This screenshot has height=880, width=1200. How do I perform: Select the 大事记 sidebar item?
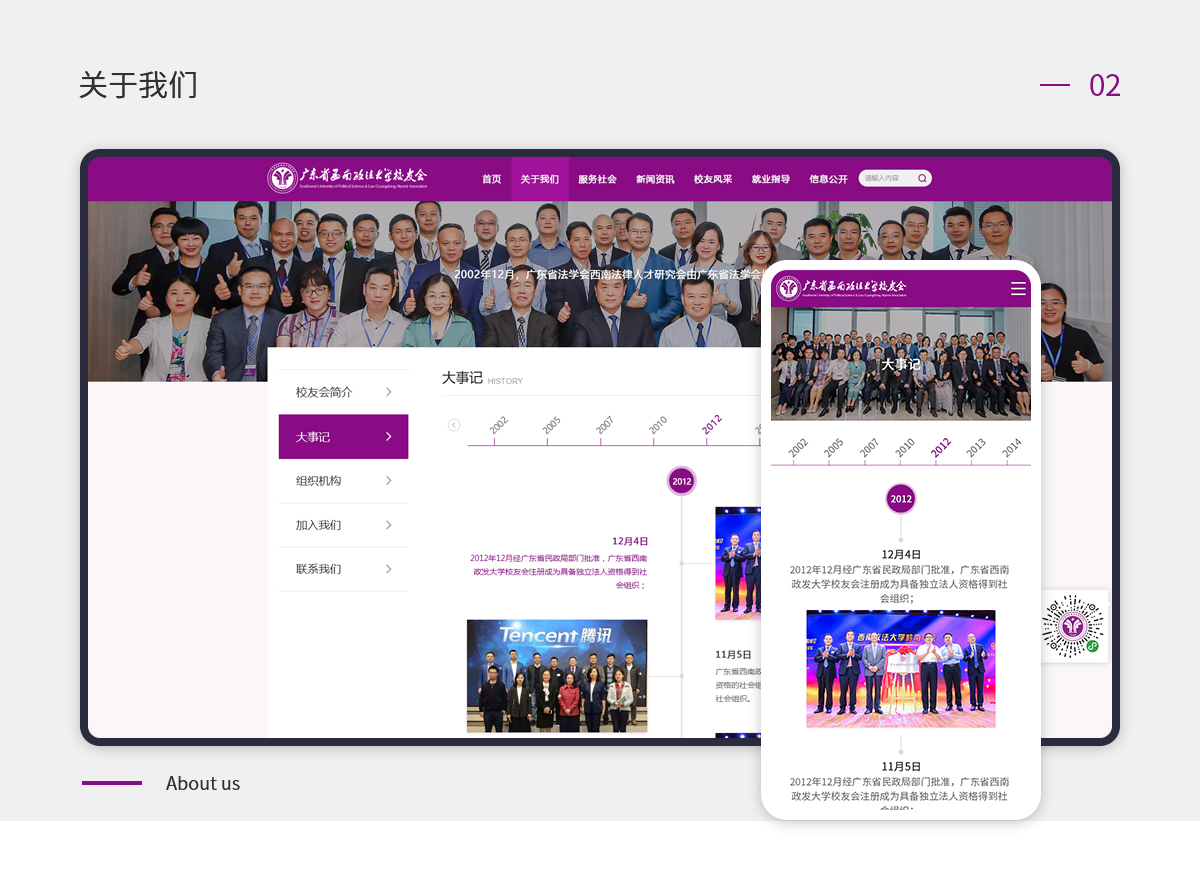pos(314,437)
